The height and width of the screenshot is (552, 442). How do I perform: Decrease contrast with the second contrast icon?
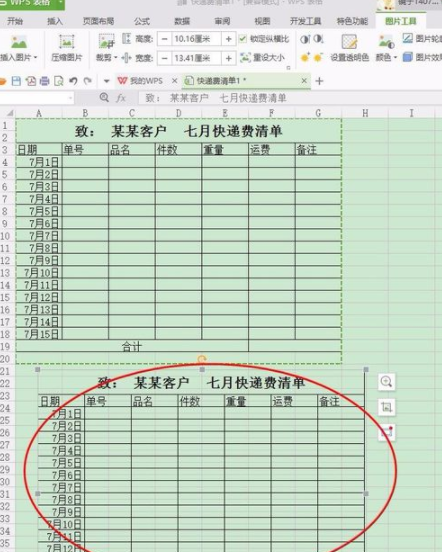318,39
